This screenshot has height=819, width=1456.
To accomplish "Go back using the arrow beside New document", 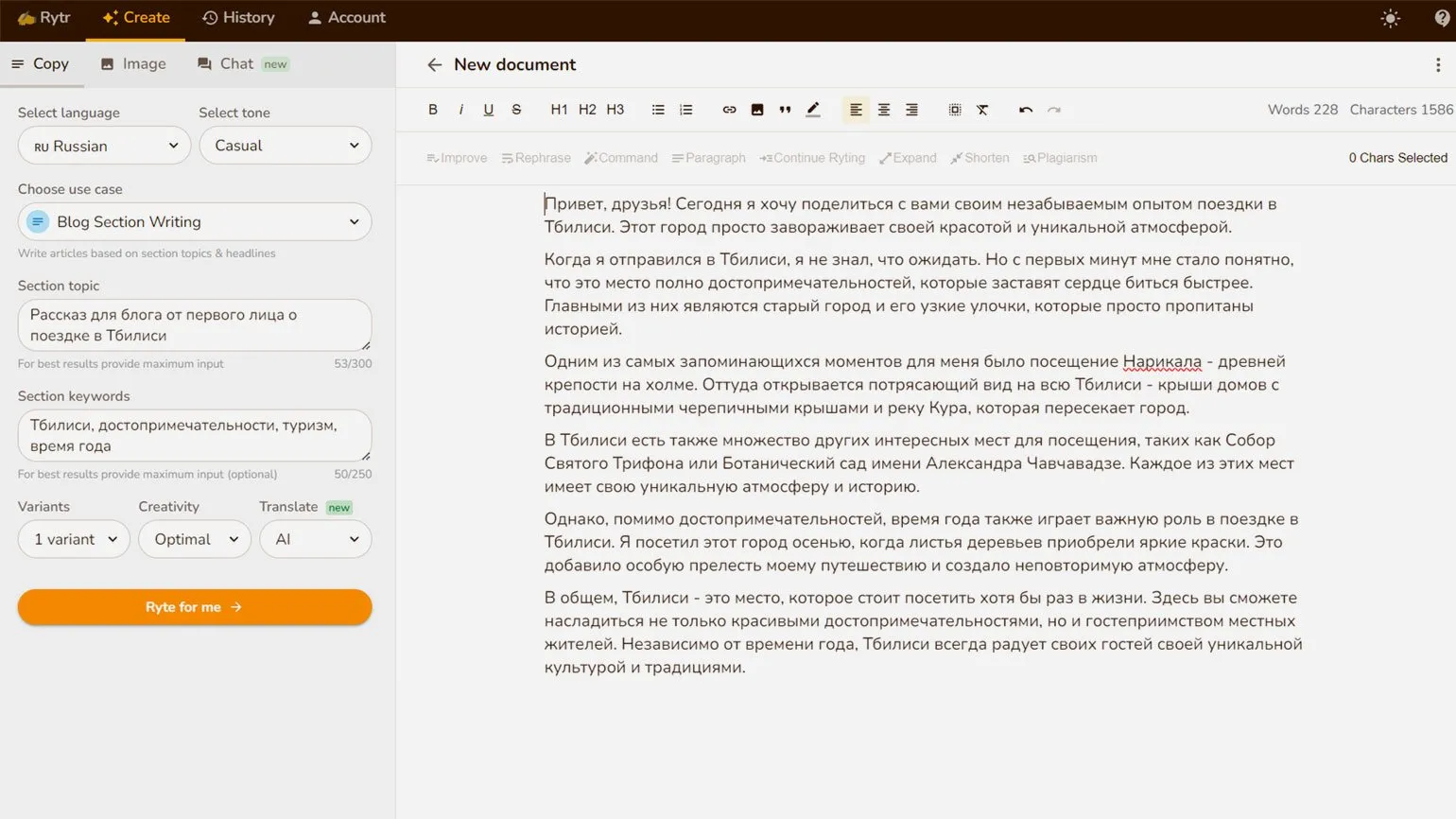I will [x=434, y=64].
